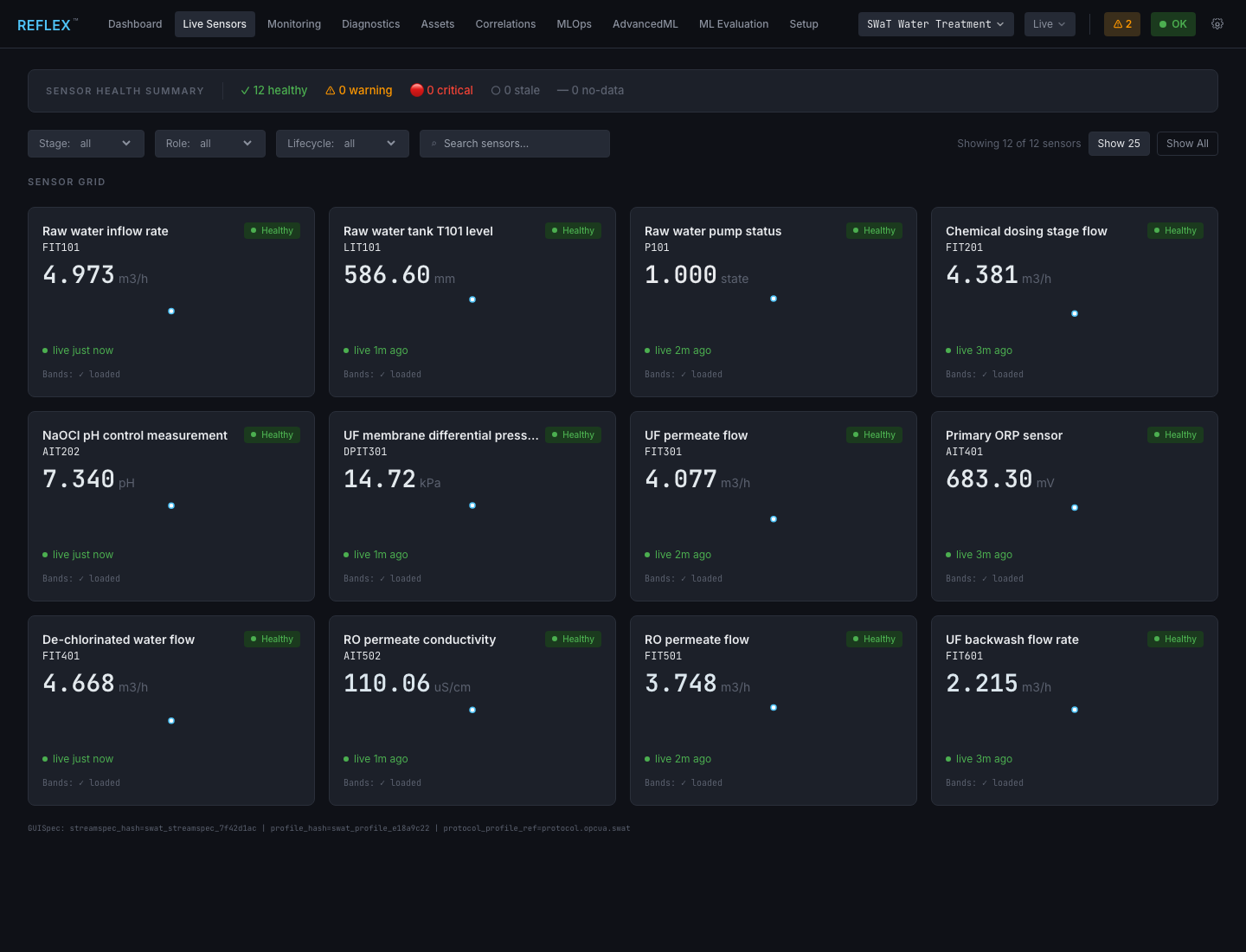Image resolution: width=1246 pixels, height=952 pixels.
Task: Open the Stage filter dropdown
Action: click(86, 144)
